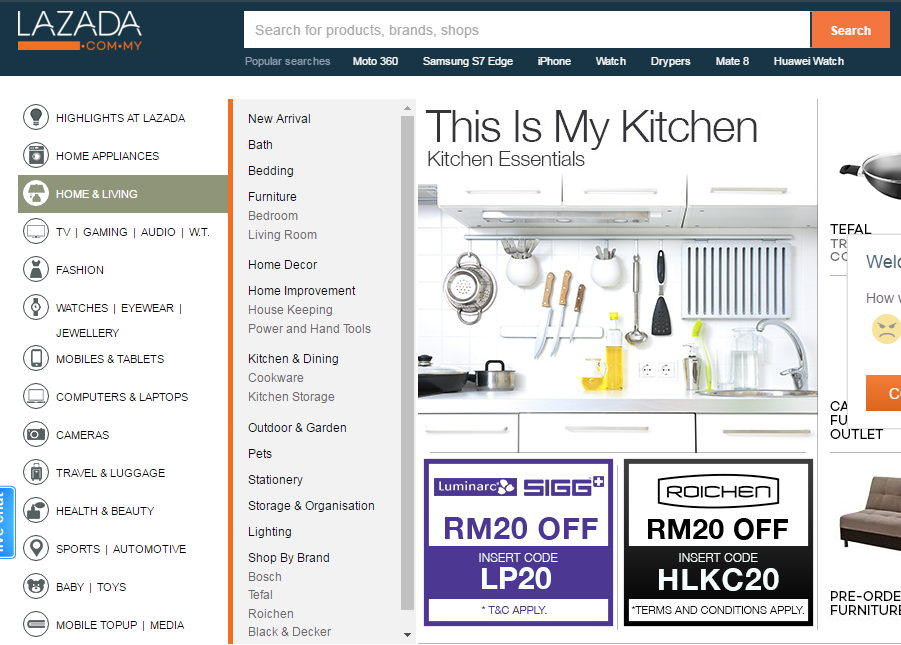Open the Computers & Laptops category
901x645 pixels.
click(x=122, y=397)
